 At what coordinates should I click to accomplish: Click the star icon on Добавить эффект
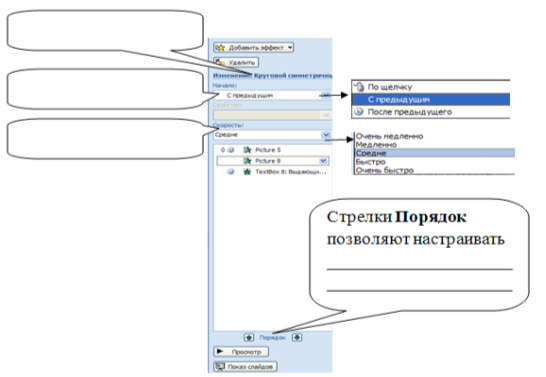pyautogui.click(x=220, y=48)
